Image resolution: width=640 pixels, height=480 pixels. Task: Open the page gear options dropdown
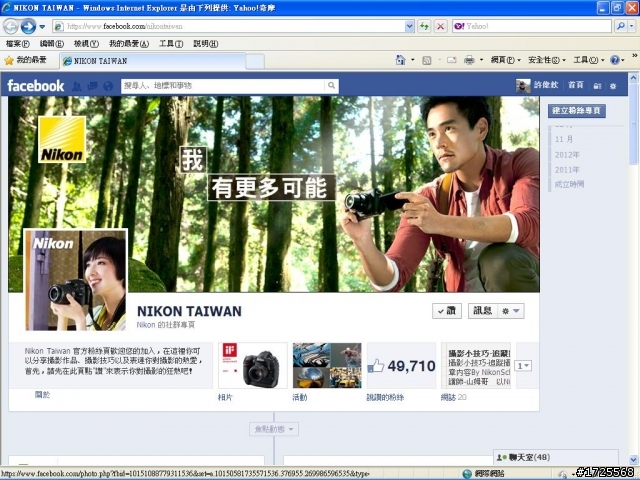pyautogui.click(x=511, y=311)
